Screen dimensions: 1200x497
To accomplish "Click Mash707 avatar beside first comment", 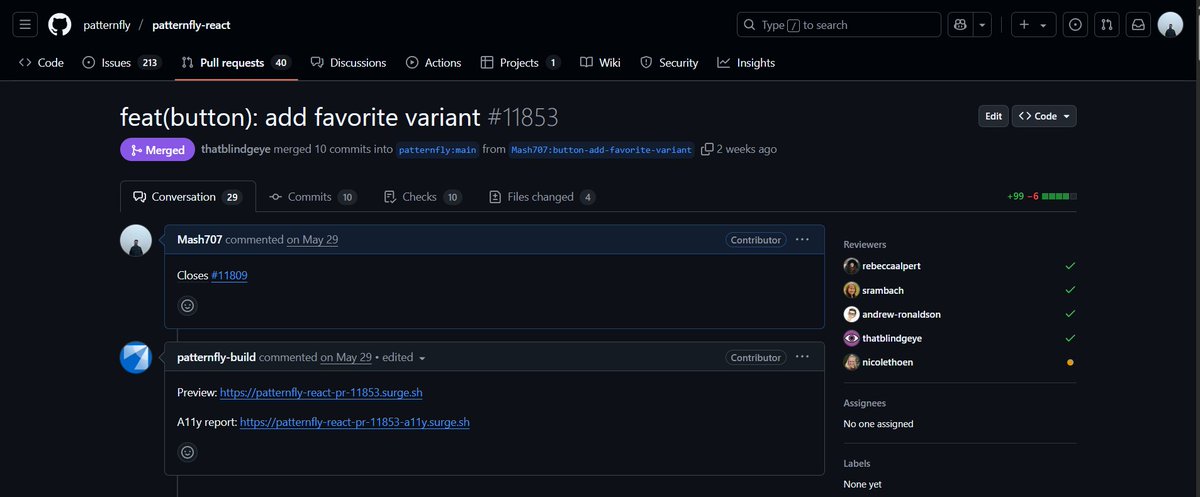I will [x=136, y=241].
